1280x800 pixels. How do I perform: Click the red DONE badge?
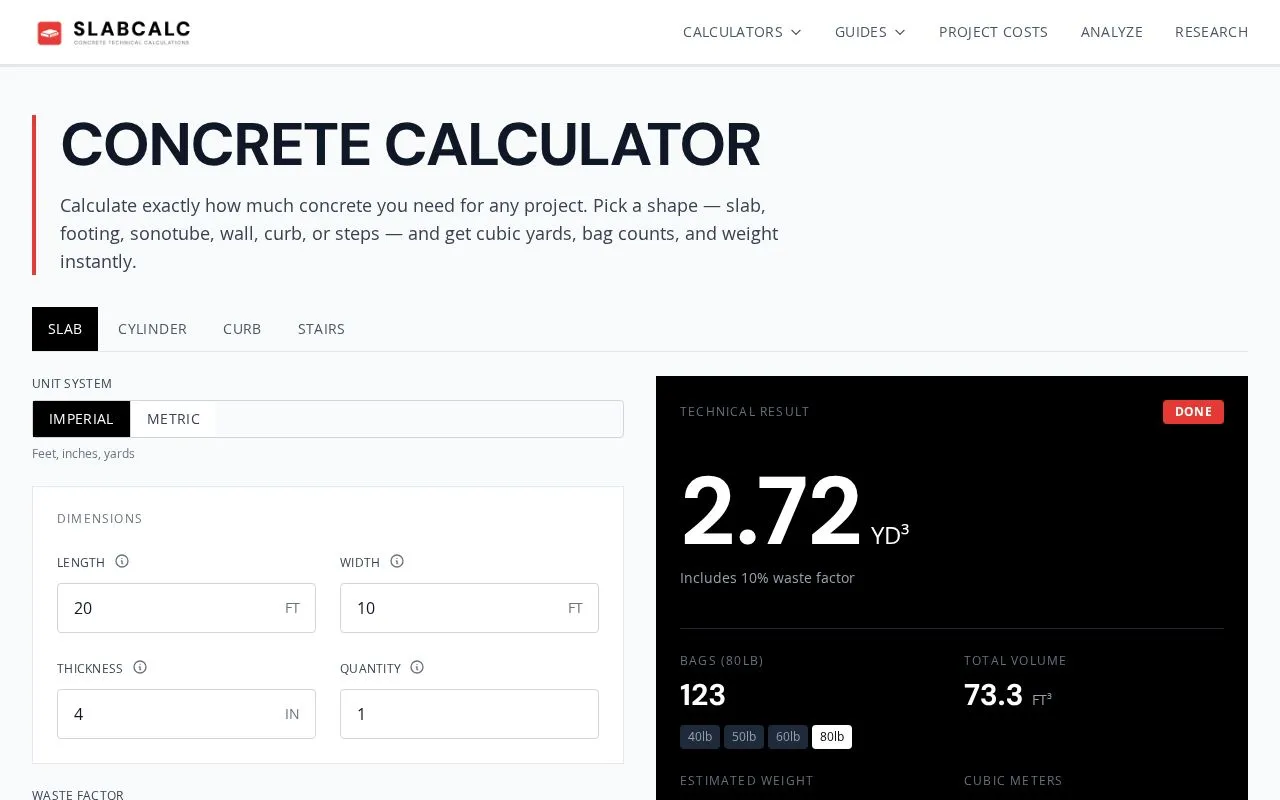coord(1193,412)
